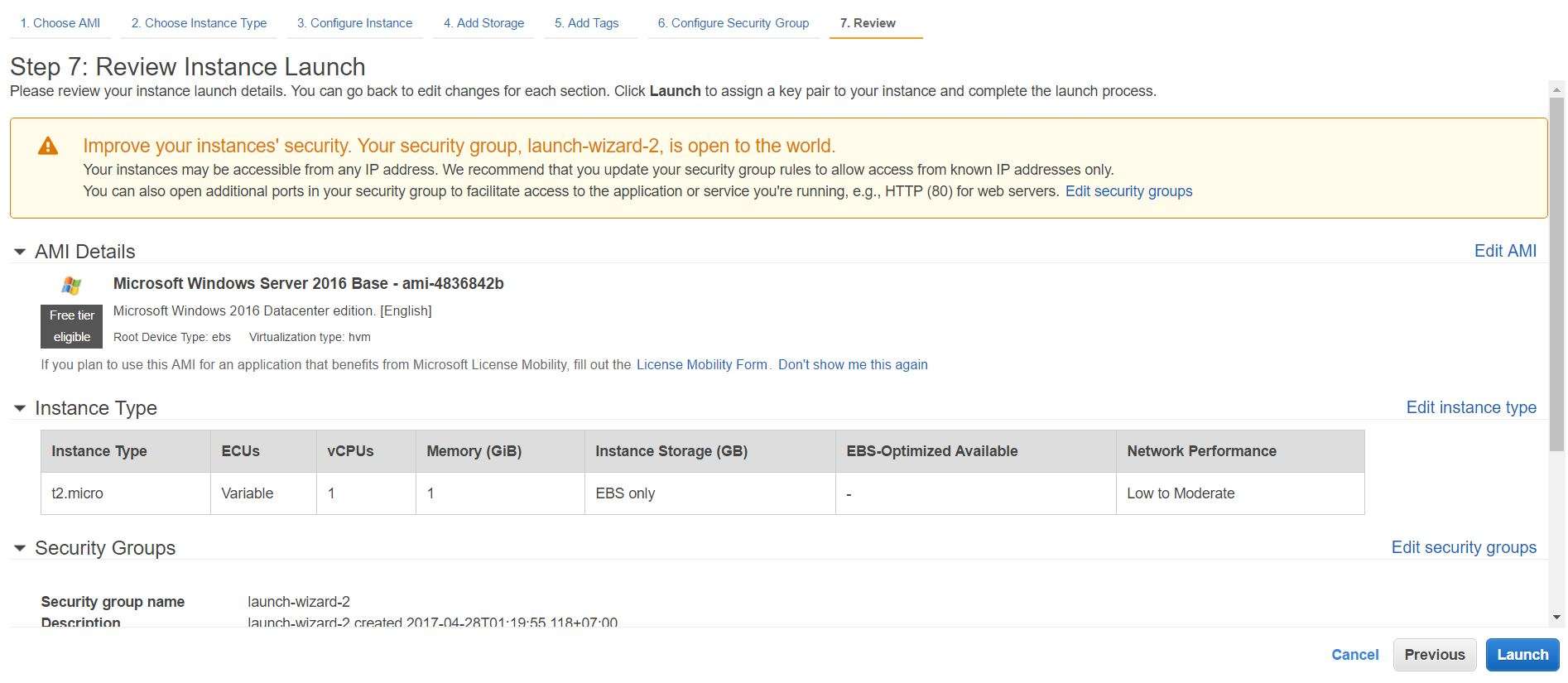This screenshot has height=683, width=1568.
Task: Open the Add Storage step tab
Action: pos(483,23)
